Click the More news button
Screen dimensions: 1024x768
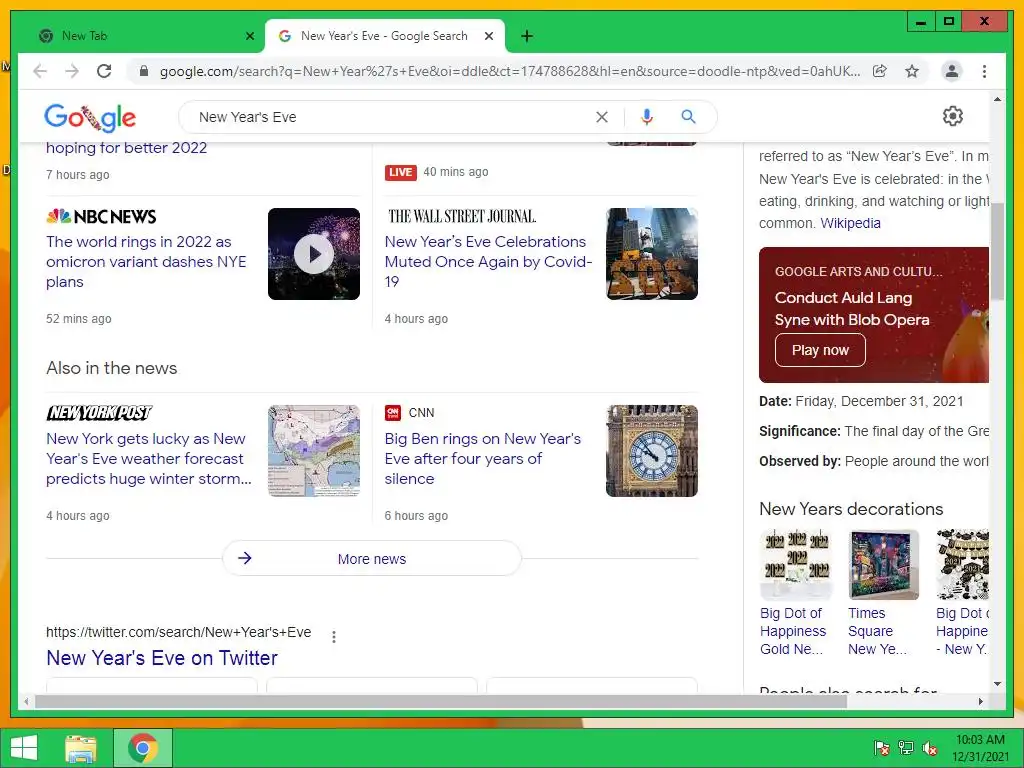[372, 559]
